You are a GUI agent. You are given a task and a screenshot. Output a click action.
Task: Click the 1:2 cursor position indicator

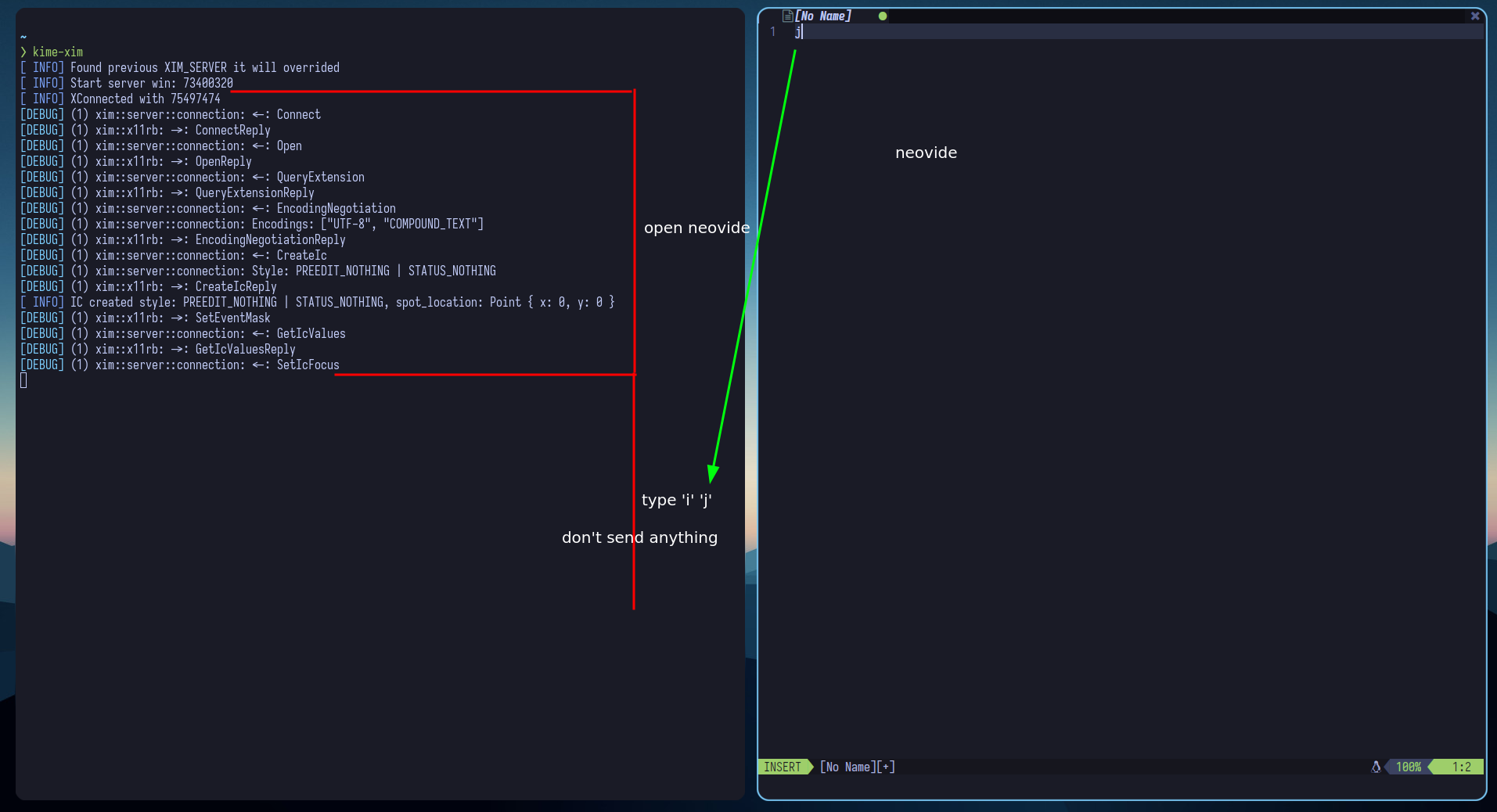tap(1459, 767)
